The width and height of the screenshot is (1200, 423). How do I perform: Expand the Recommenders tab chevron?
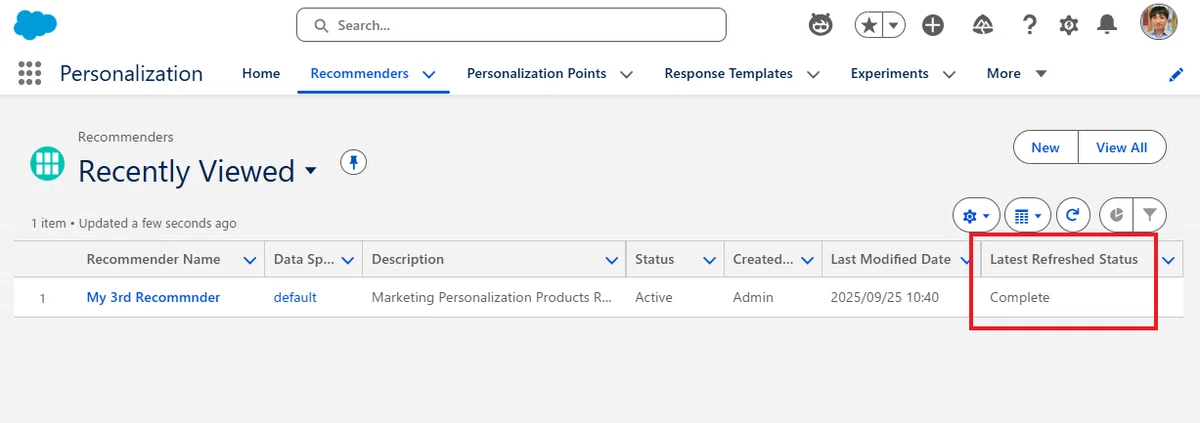(x=429, y=74)
